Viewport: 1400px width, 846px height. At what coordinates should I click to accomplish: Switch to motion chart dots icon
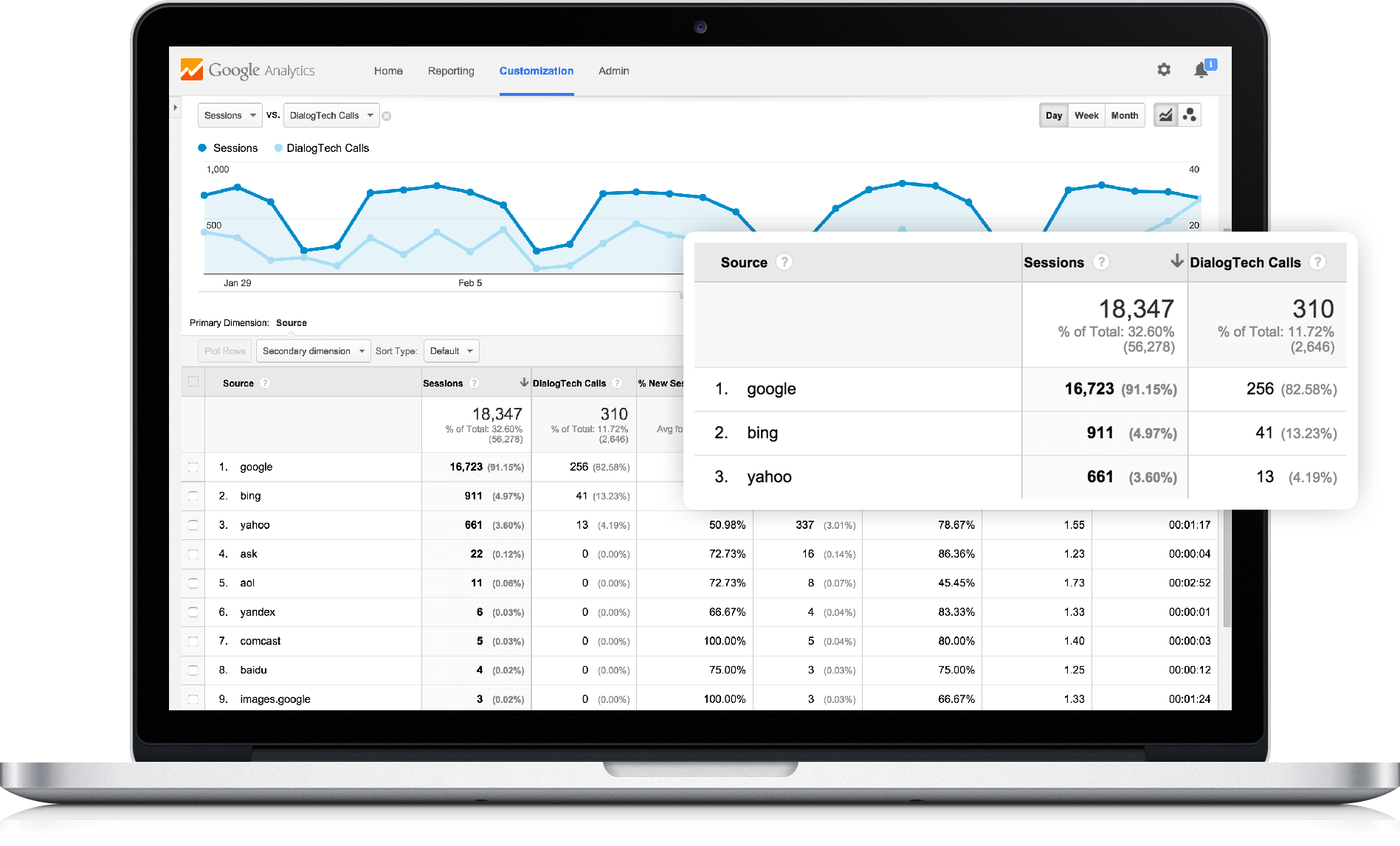click(x=1190, y=115)
